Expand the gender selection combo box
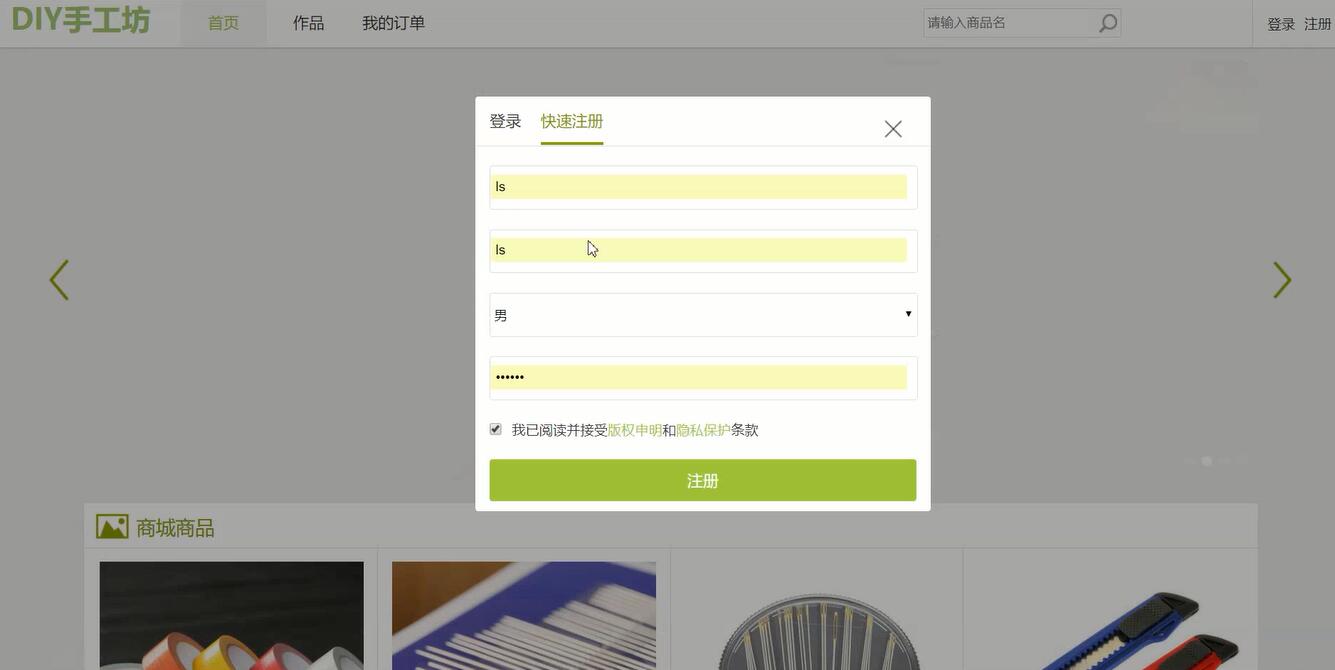 [x=702, y=314]
